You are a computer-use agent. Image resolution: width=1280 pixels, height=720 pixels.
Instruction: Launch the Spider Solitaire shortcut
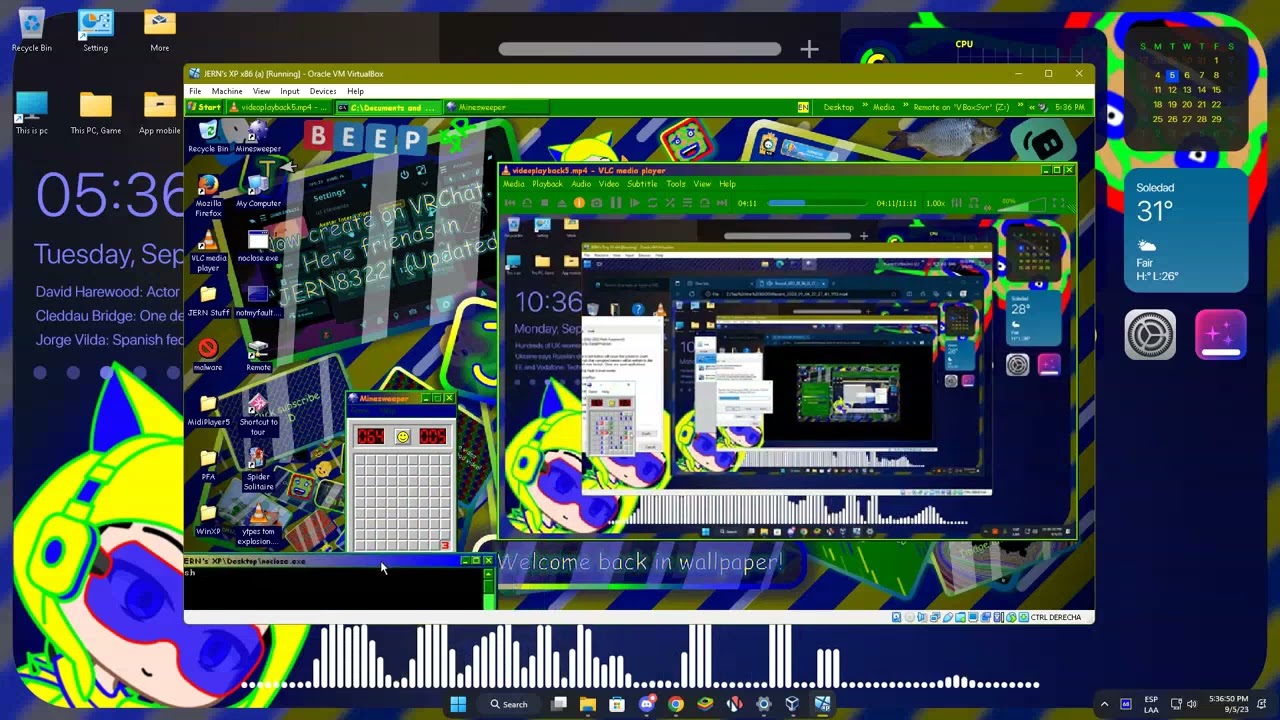tap(258, 469)
